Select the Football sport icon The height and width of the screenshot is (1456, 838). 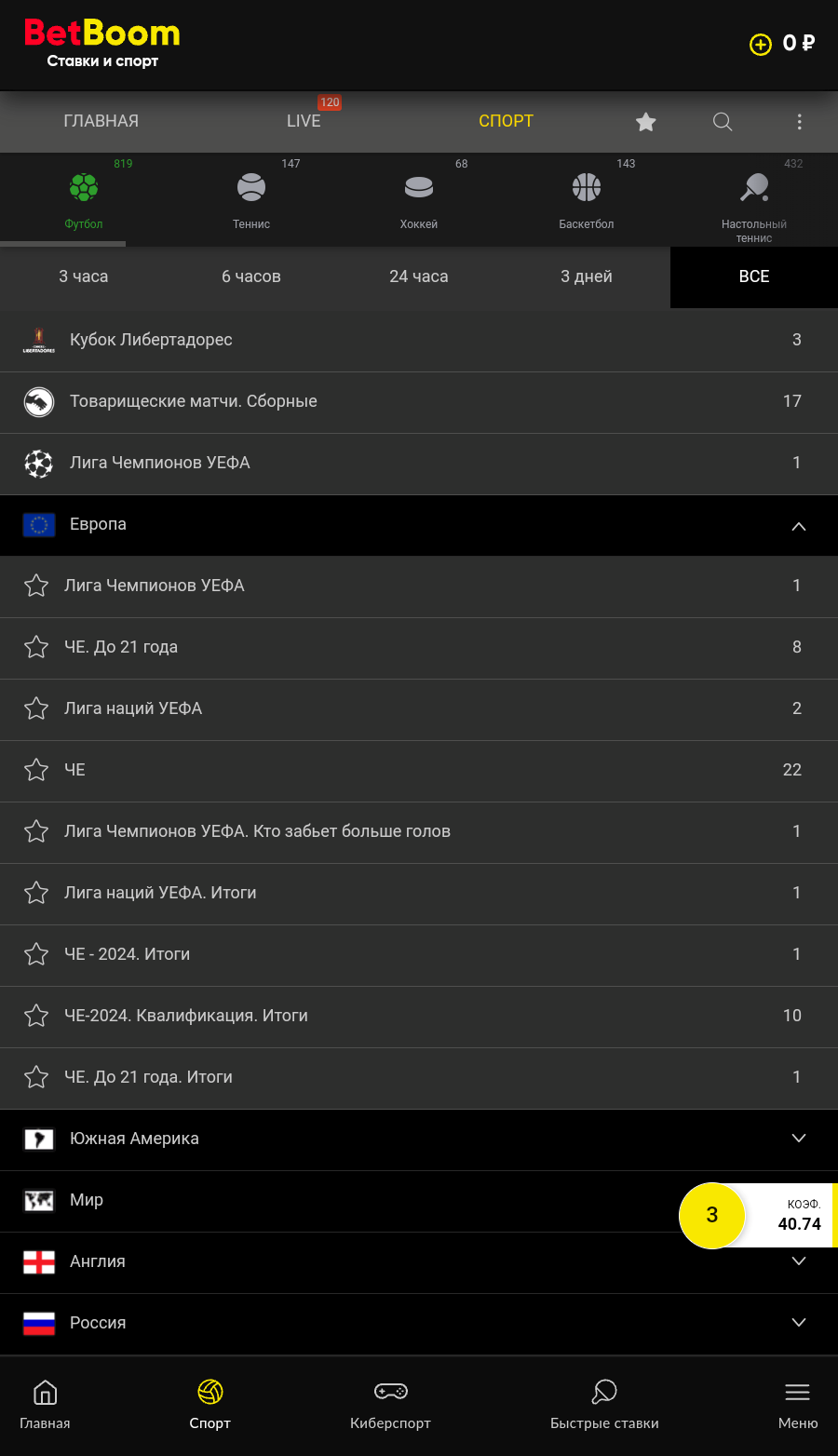tap(84, 188)
